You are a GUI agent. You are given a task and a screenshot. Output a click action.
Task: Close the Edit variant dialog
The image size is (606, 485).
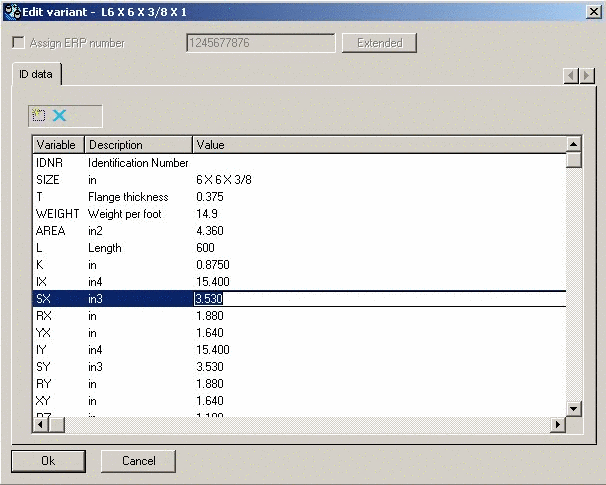(x=594, y=12)
